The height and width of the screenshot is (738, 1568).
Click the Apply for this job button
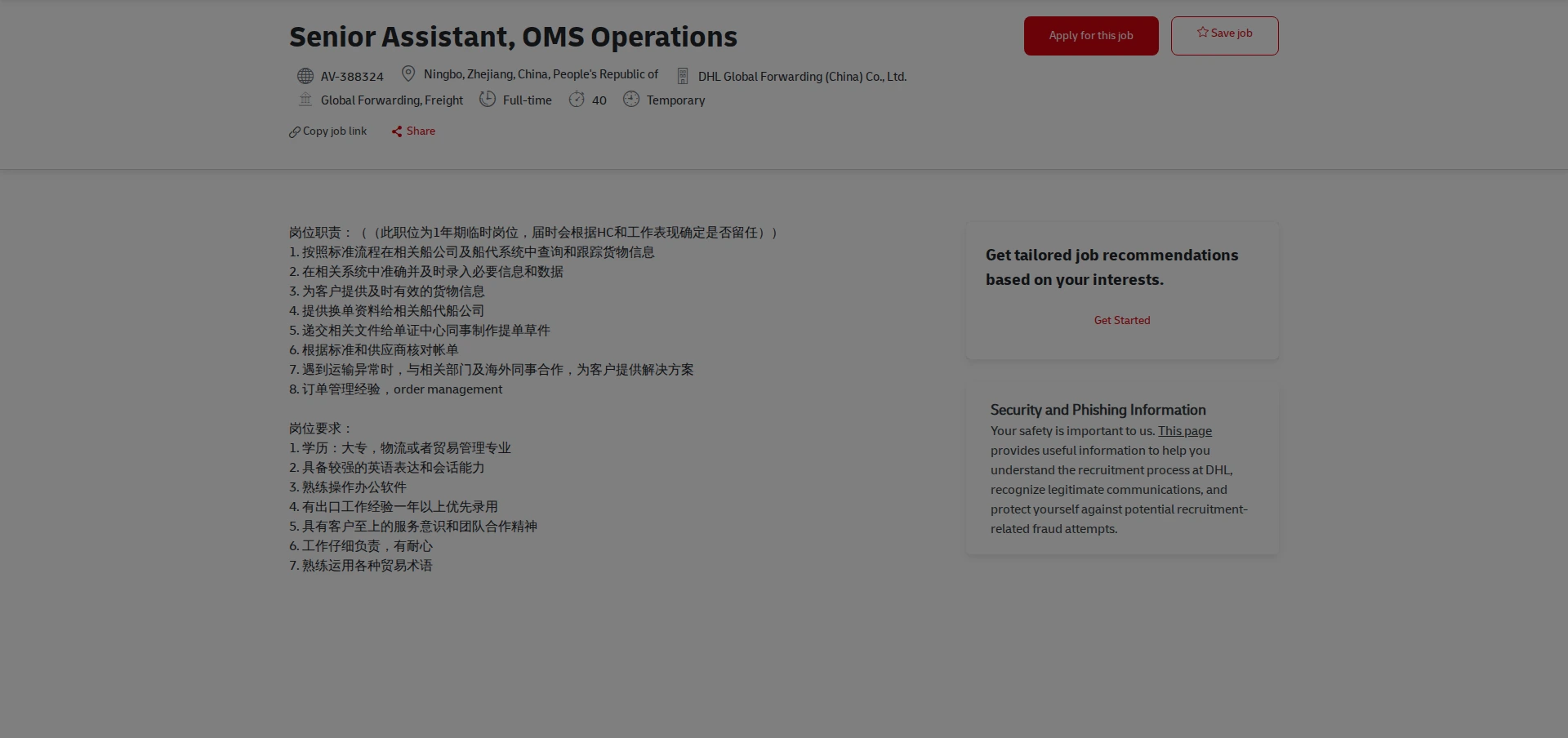pyautogui.click(x=1091, y=36)
